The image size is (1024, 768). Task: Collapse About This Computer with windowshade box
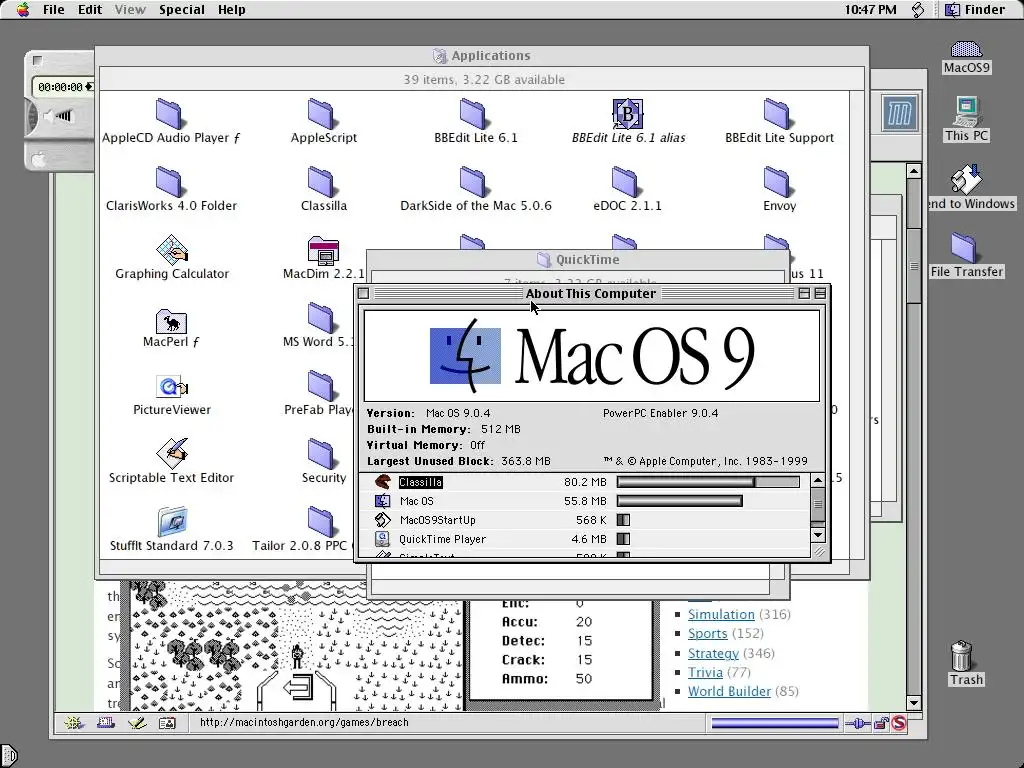pos(820,293)
